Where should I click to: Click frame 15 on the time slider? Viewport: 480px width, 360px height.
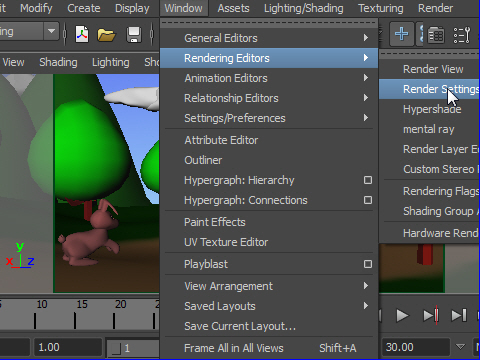click(x=75, y=321)
